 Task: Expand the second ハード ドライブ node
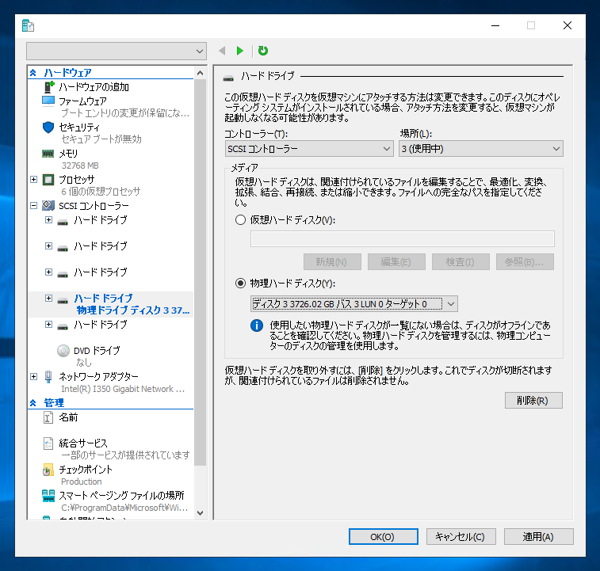click(49, 246)
